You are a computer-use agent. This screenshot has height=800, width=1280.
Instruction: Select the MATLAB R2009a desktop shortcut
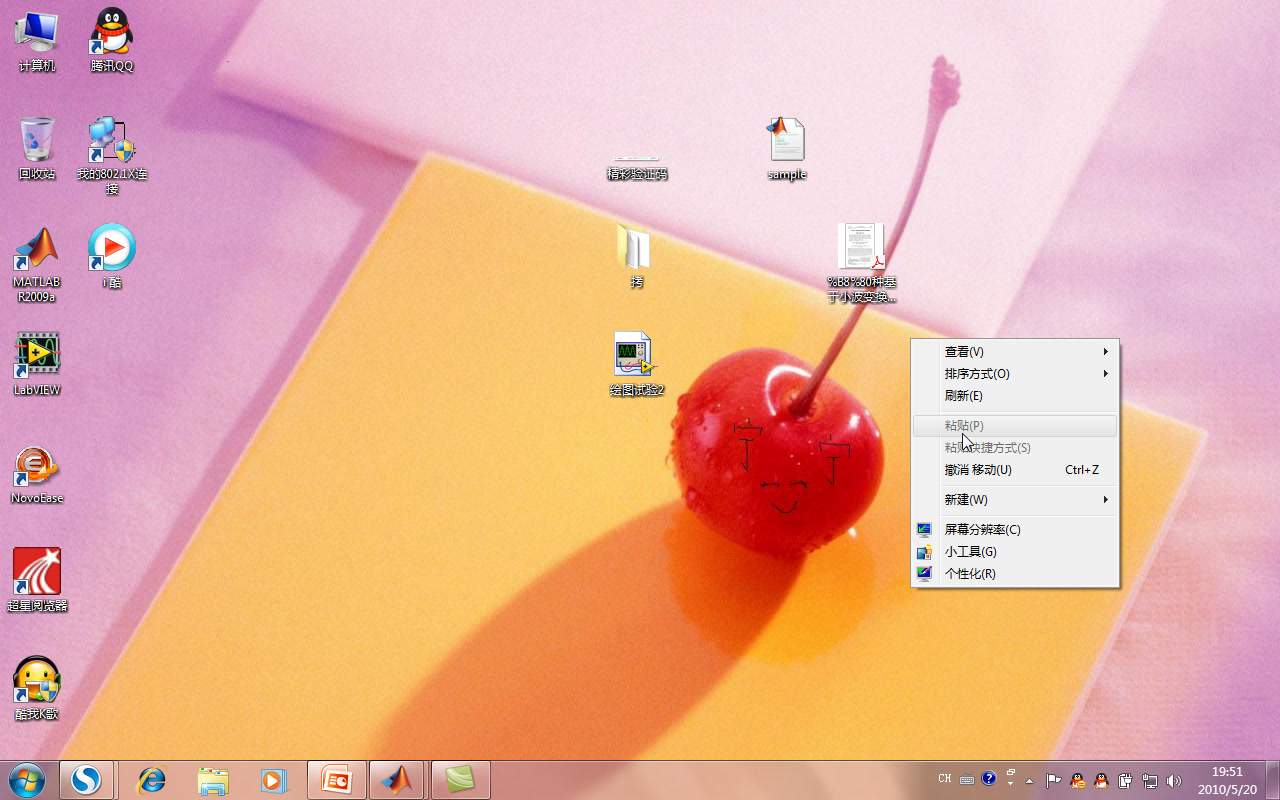(x=37, y=264)
